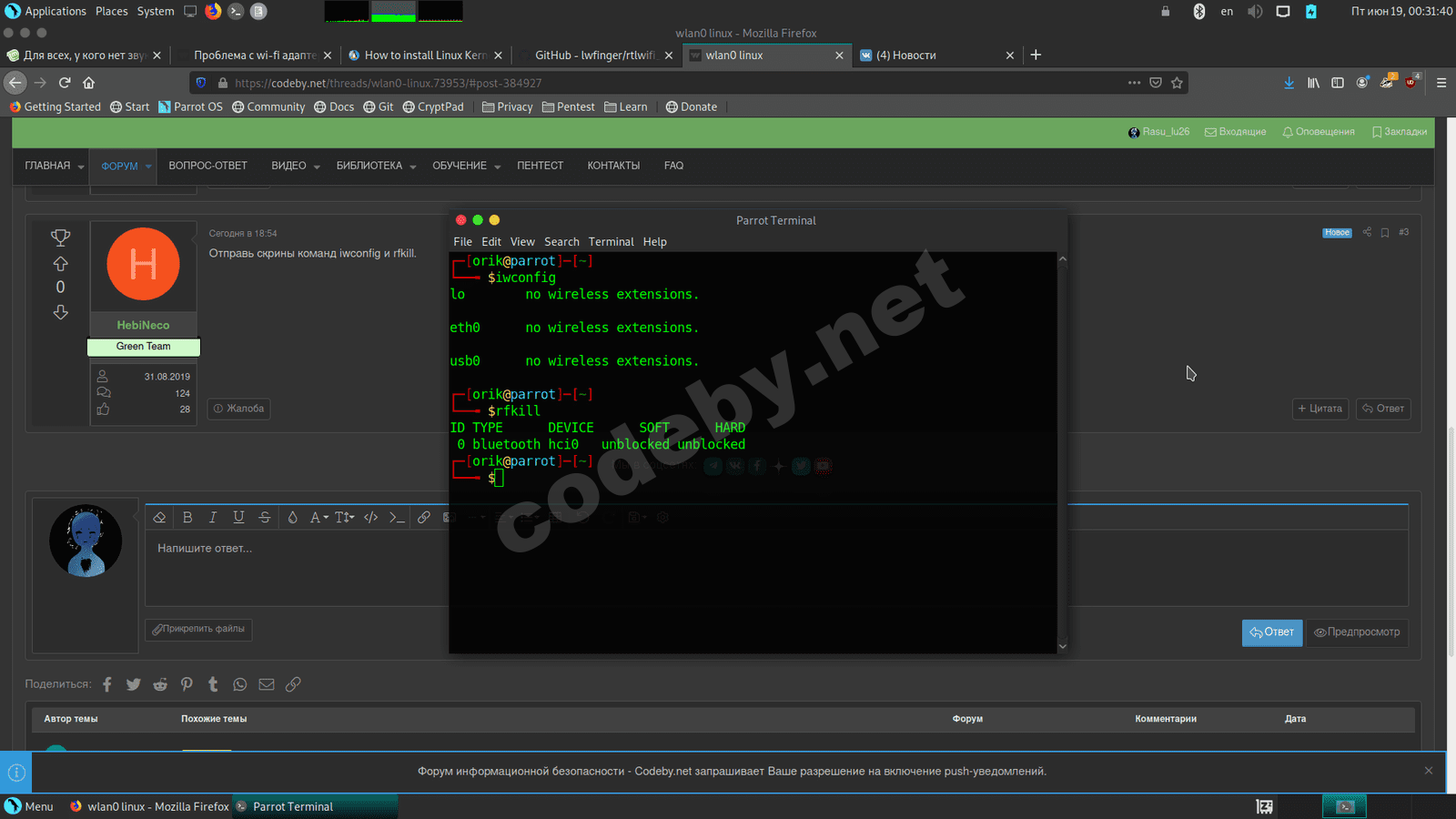1456x819 pixels.
Task: Open the uBlock Origin extension icon
Action: (1410, 82)
